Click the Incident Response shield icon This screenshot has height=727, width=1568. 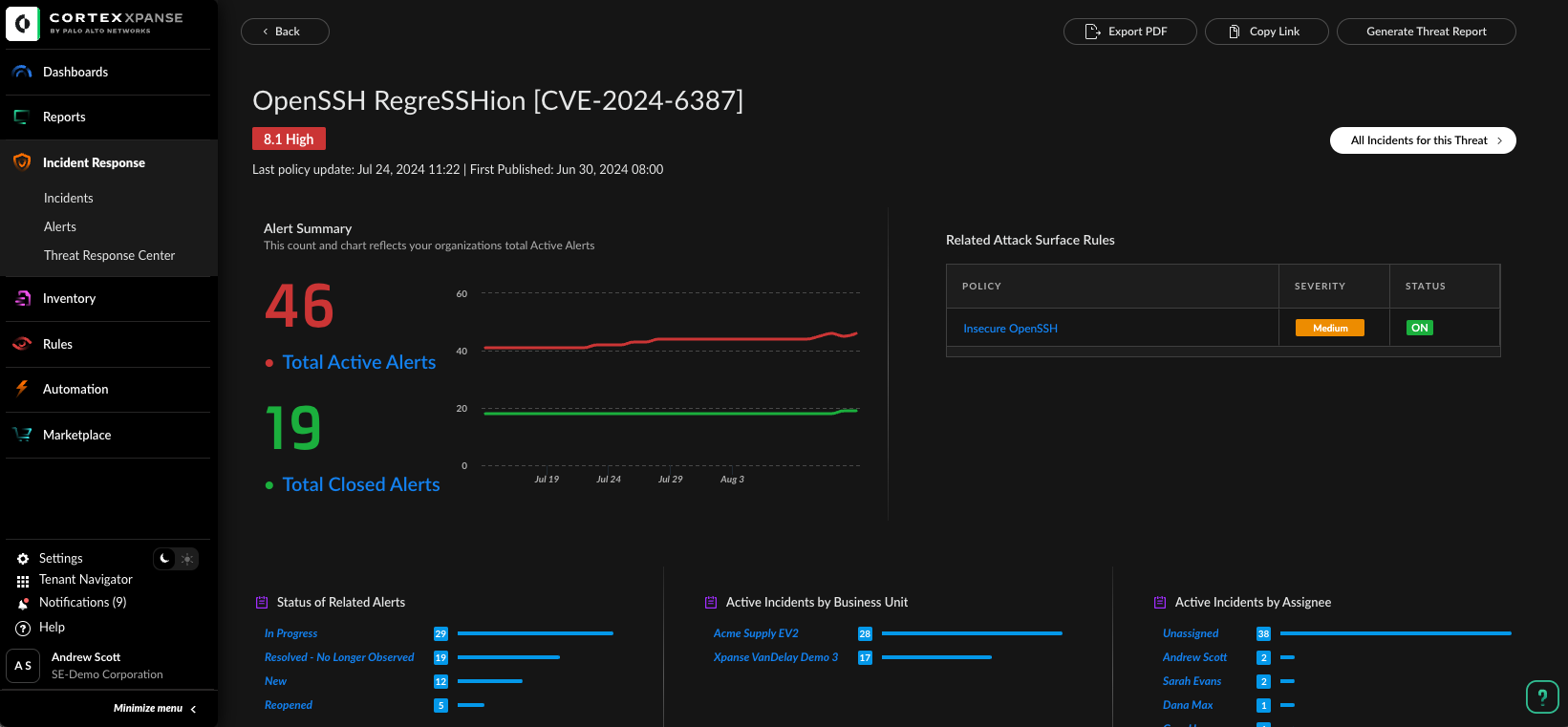(x=22, y=162)
